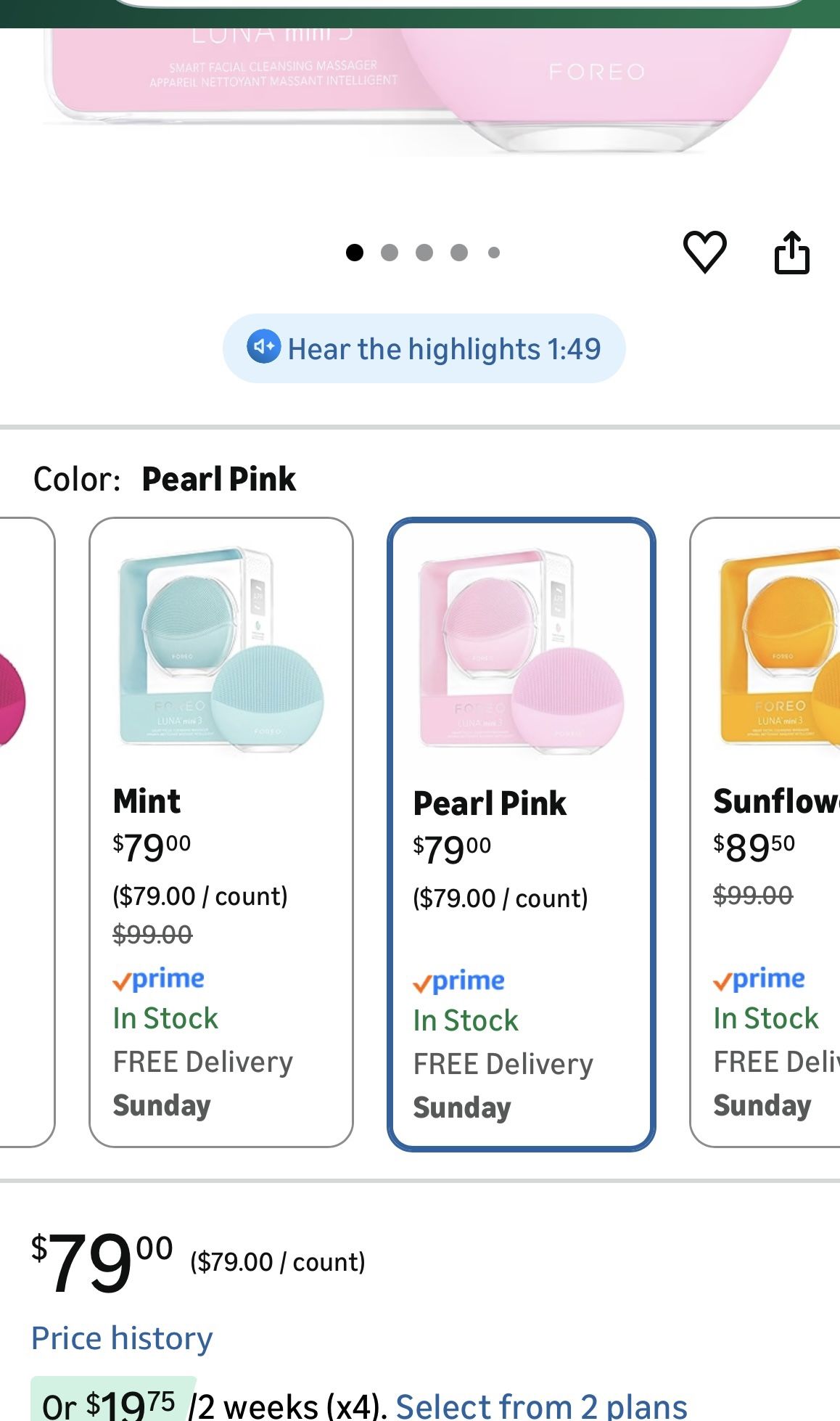Click the second image carousel dot
The height and width of the screenshot is (1421, 840).
[390, 252]
